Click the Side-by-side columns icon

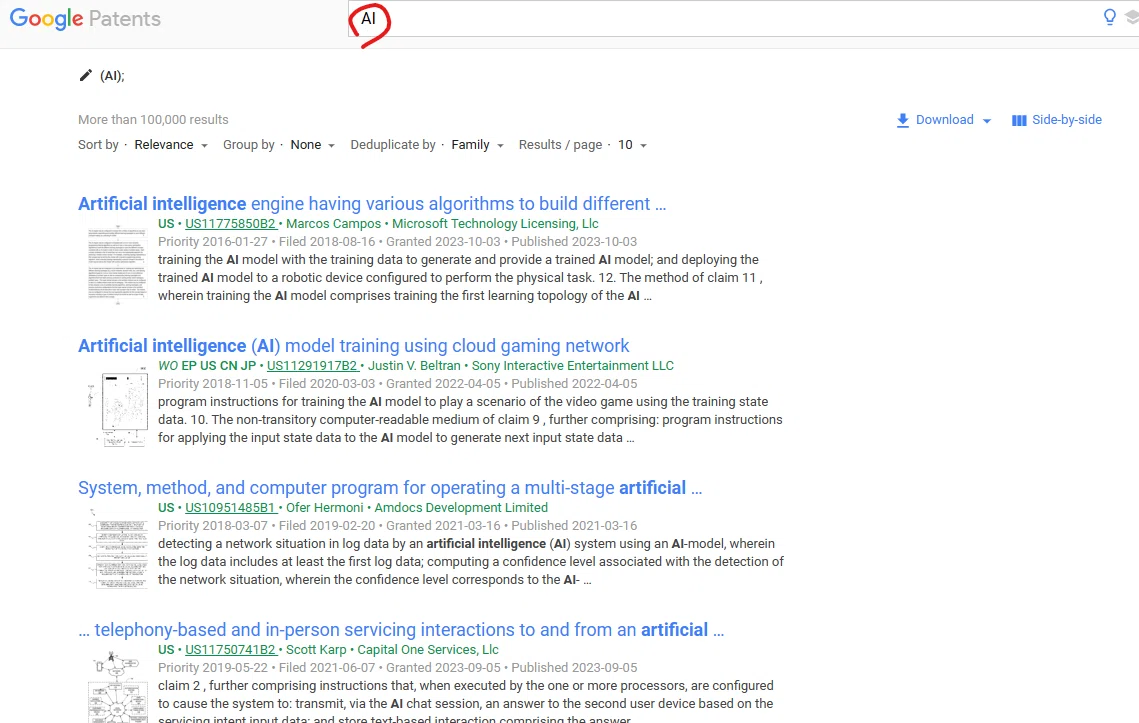pos(1019,121)
